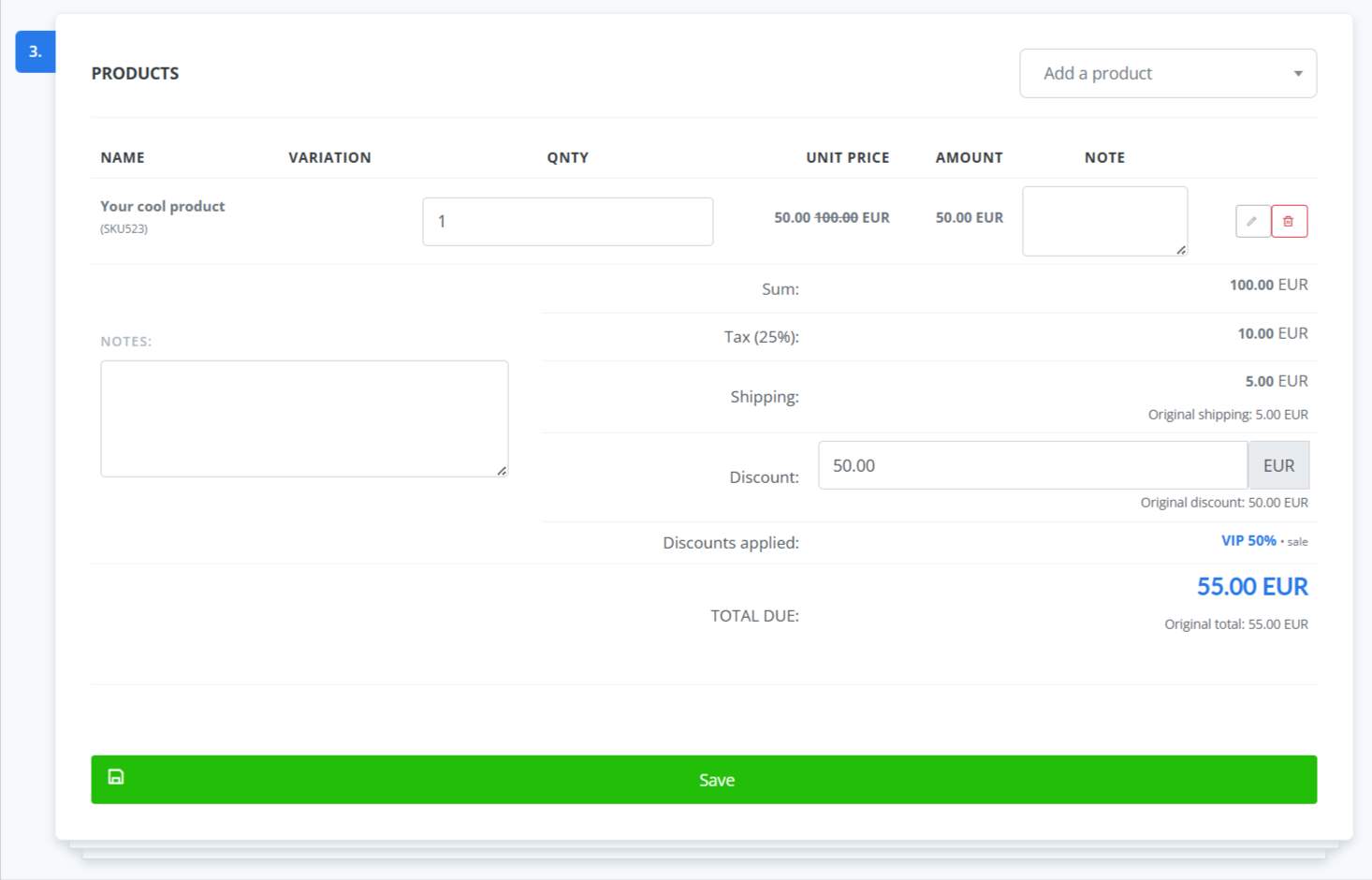Screen dimensions: 1372x880
Task: Click the Original shipping: 5.00 EUR text
Action: pos(1228,415)
